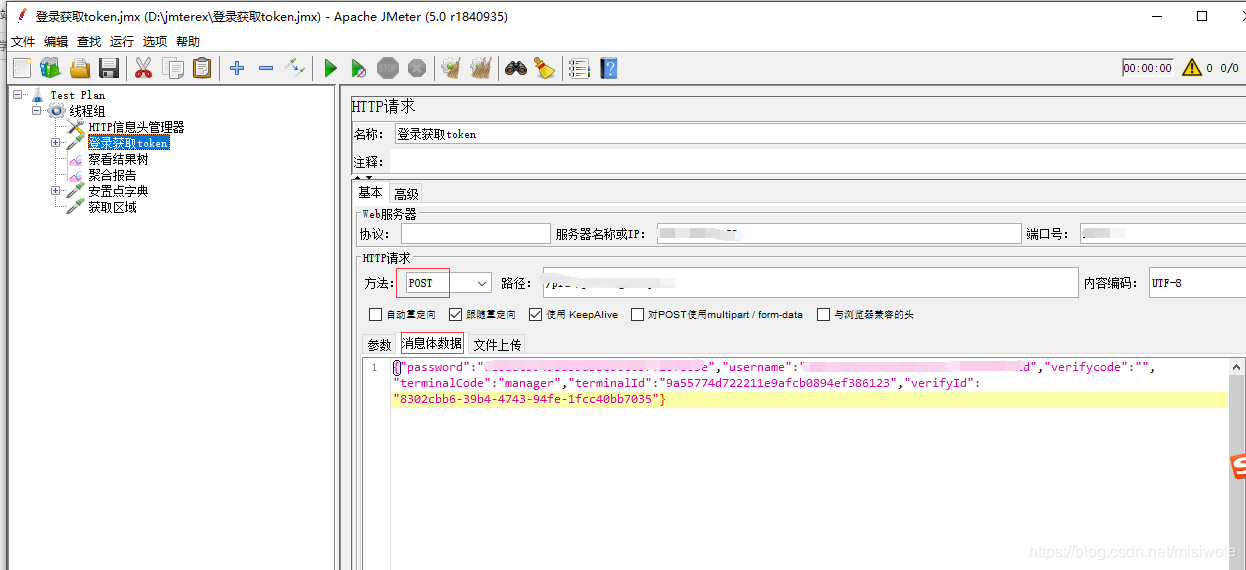Uncheck the 跟随重定向 checkbox
The height and width of the screenshot is (570, 1246).
click(x=456, y=314)
